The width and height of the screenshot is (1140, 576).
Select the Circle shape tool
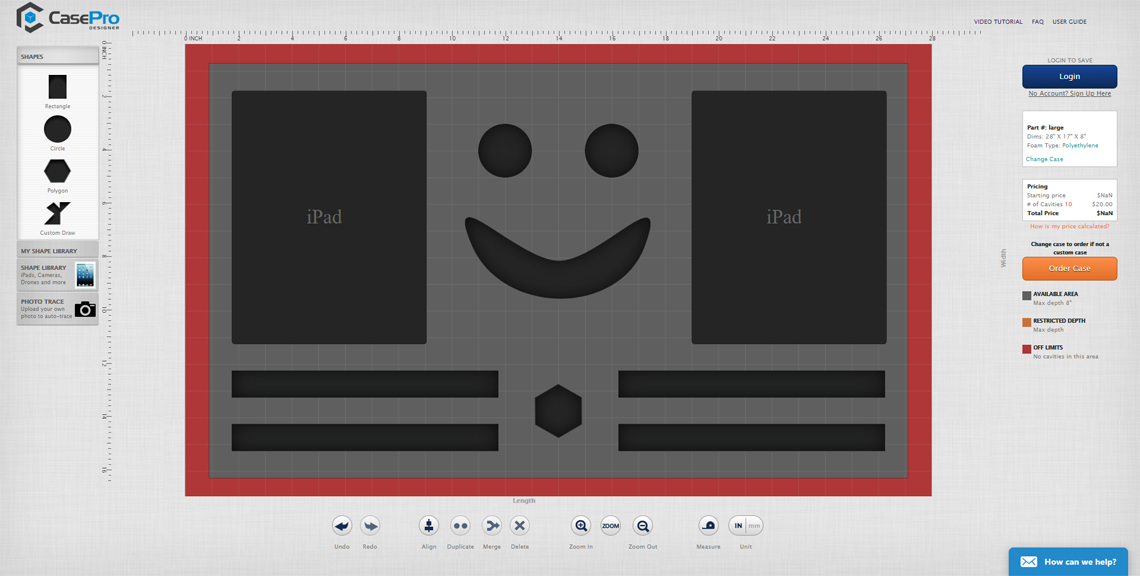click(x=57, y=129)
